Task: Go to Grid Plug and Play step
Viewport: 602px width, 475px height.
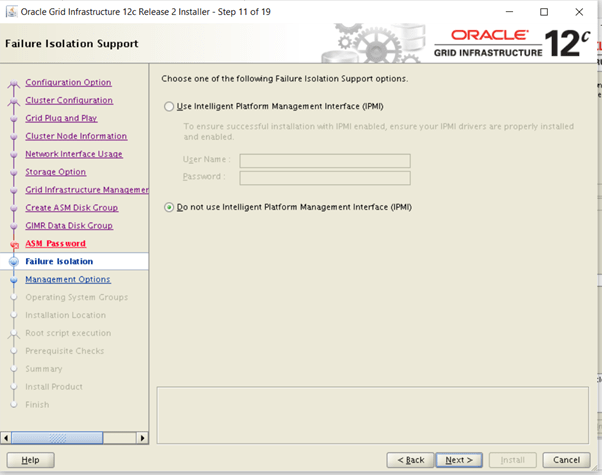Action: (61, 118)
